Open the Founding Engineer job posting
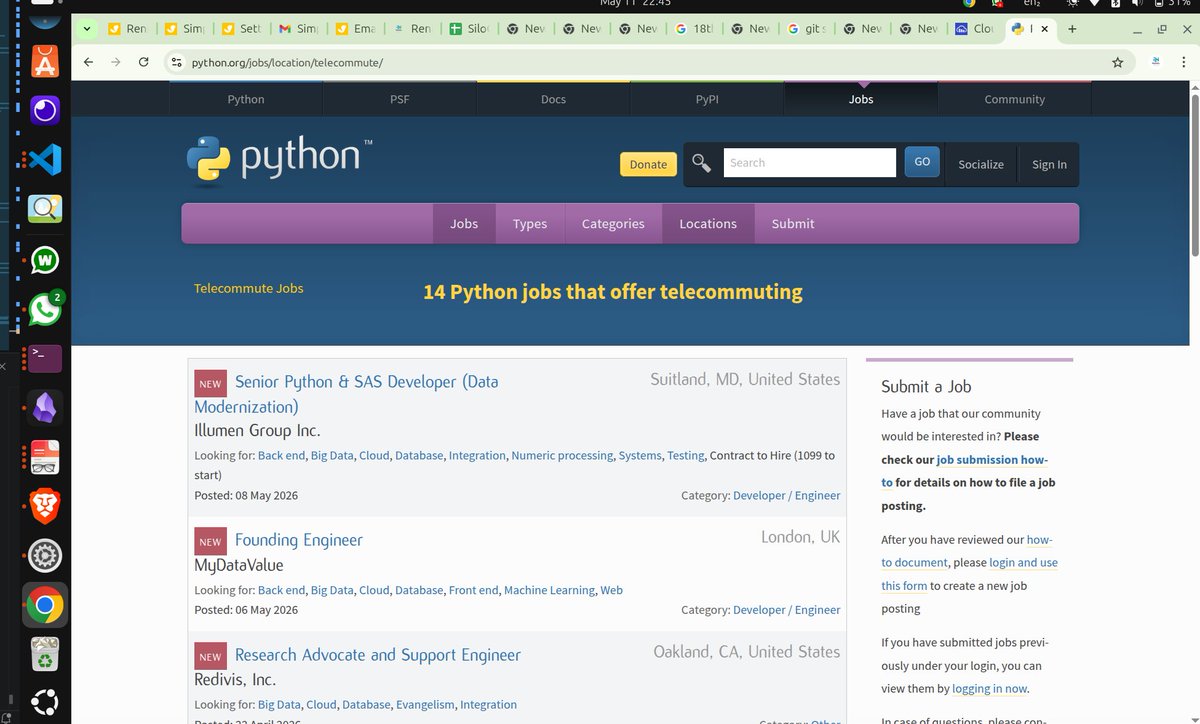 [x=299, y=540]
